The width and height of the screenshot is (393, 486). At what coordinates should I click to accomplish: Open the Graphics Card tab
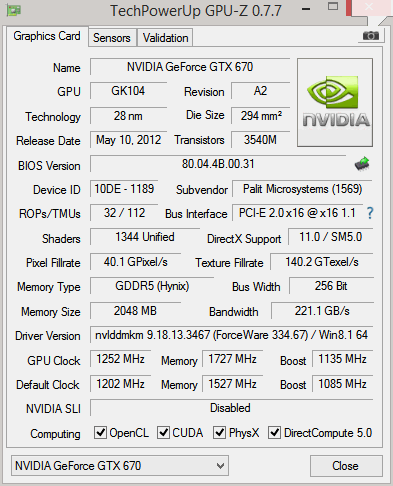47,36
